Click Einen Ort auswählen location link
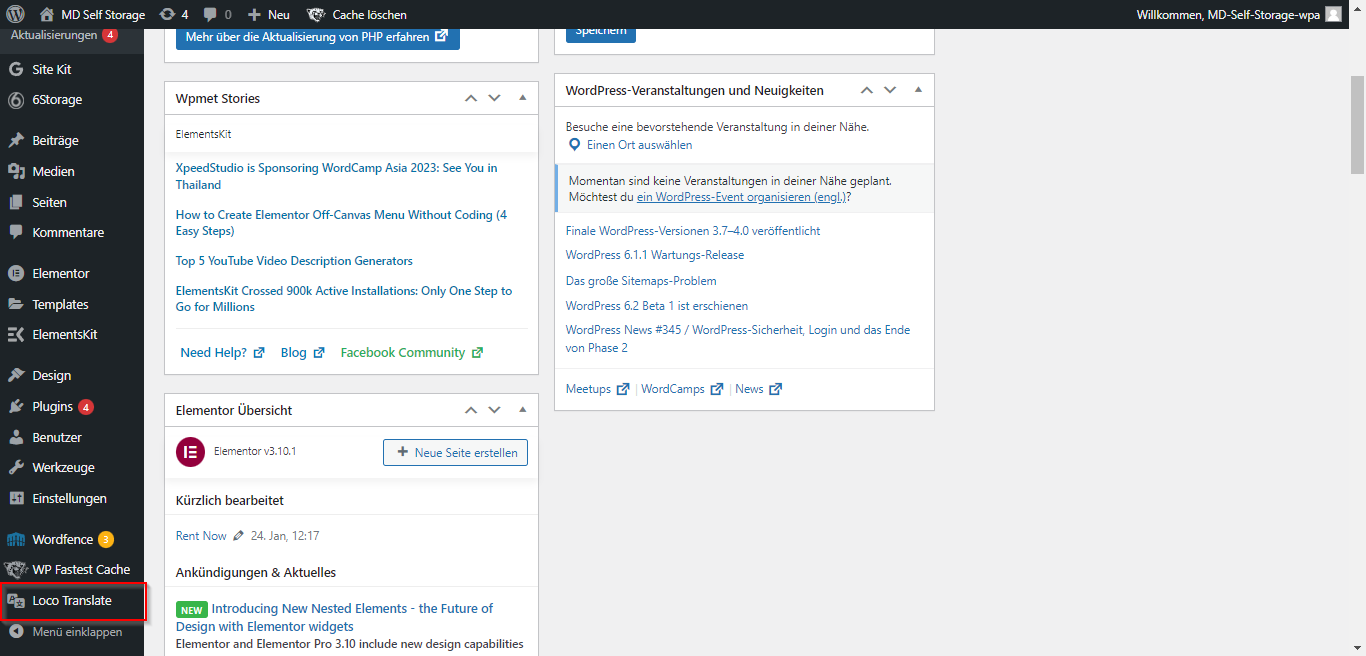 (x=630, y=145)
